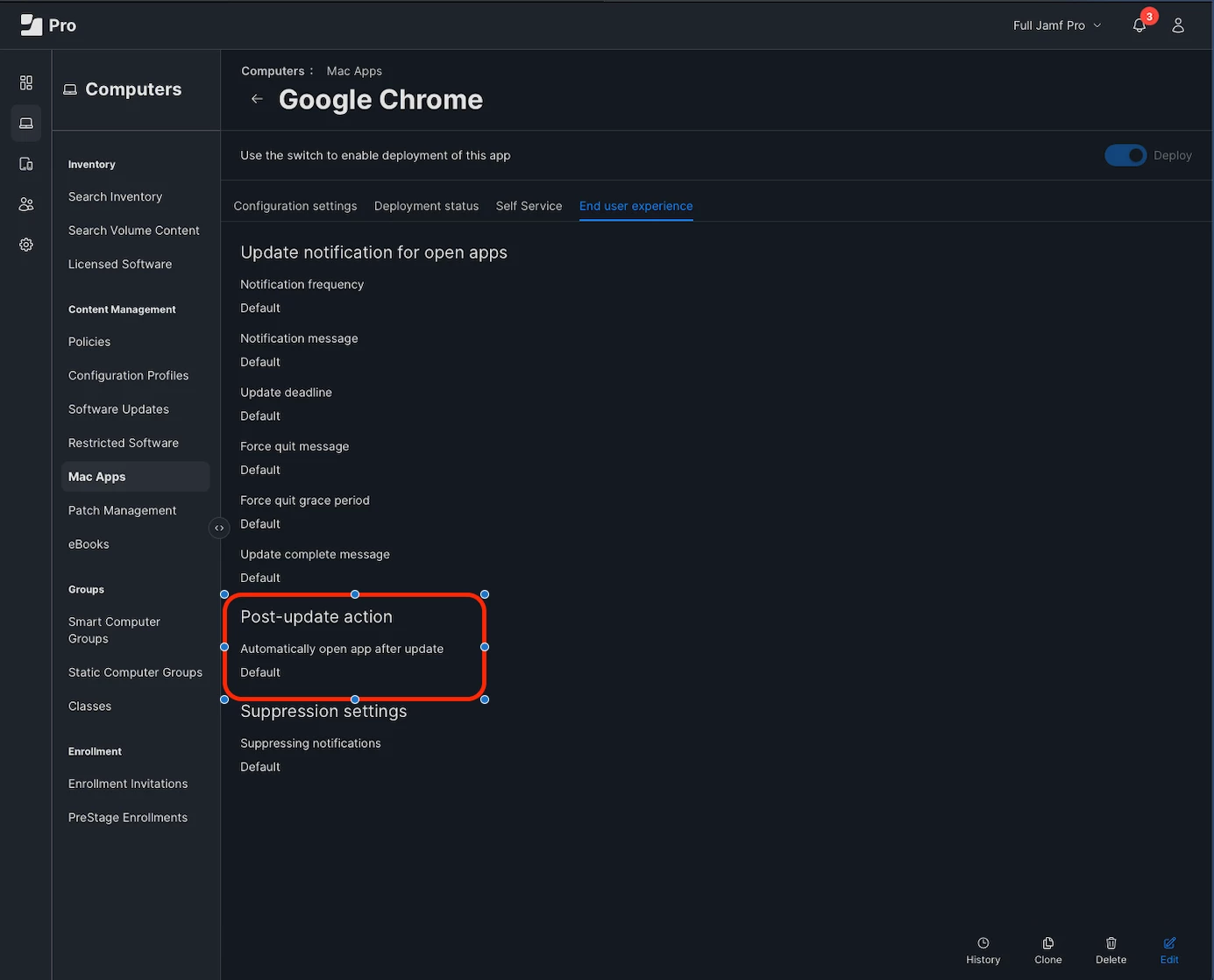Open Restricted Software
Image resolution: width=1214 pixels, height=980 pixels.
click(x=124, y=443)
